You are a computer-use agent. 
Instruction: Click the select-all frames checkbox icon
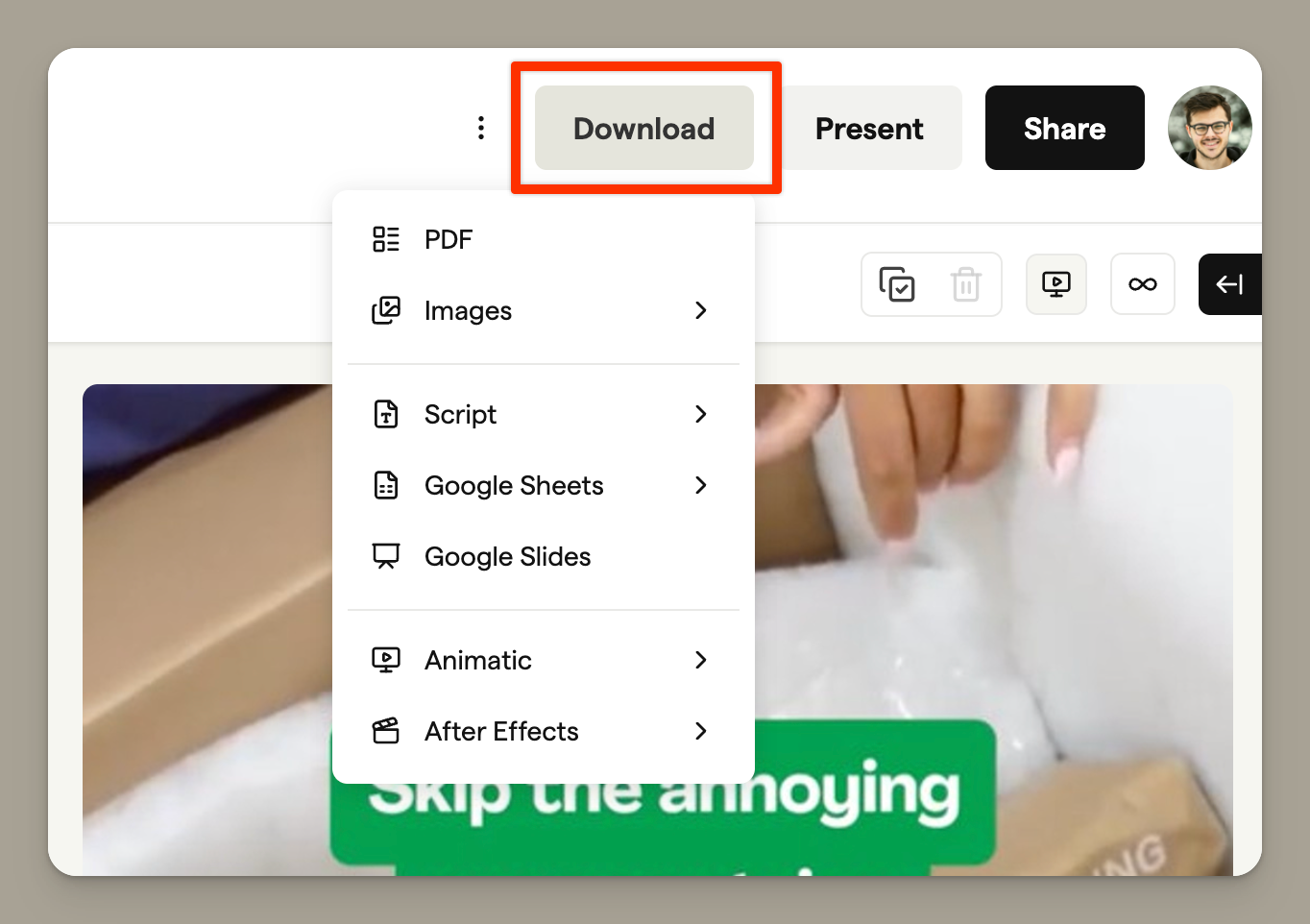[897, 284]
